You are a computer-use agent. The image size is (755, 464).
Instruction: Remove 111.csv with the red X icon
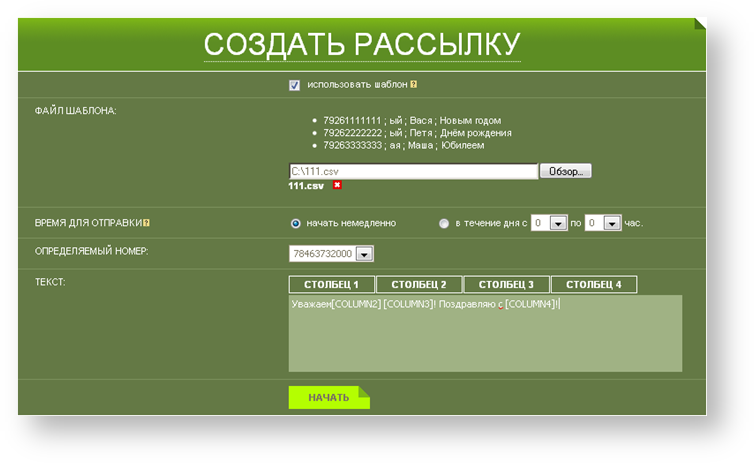pos(337,186)
